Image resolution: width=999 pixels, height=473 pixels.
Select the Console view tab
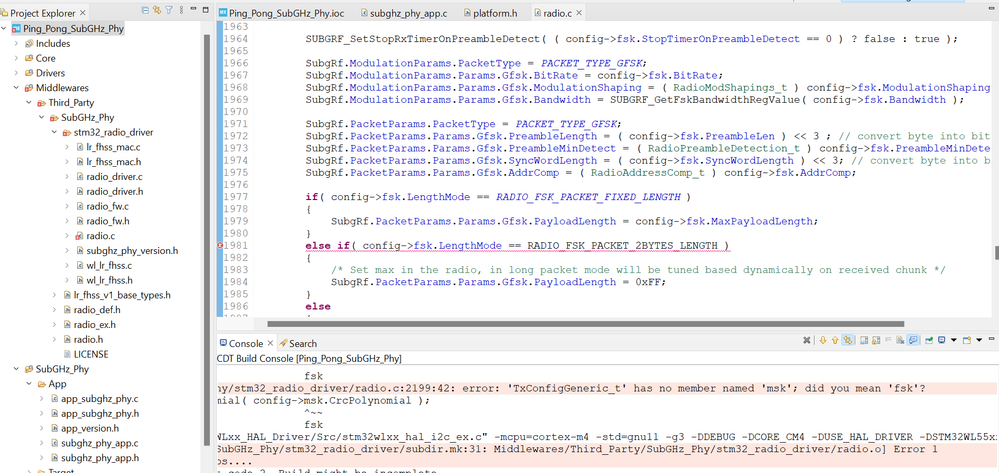coord(245,344)
